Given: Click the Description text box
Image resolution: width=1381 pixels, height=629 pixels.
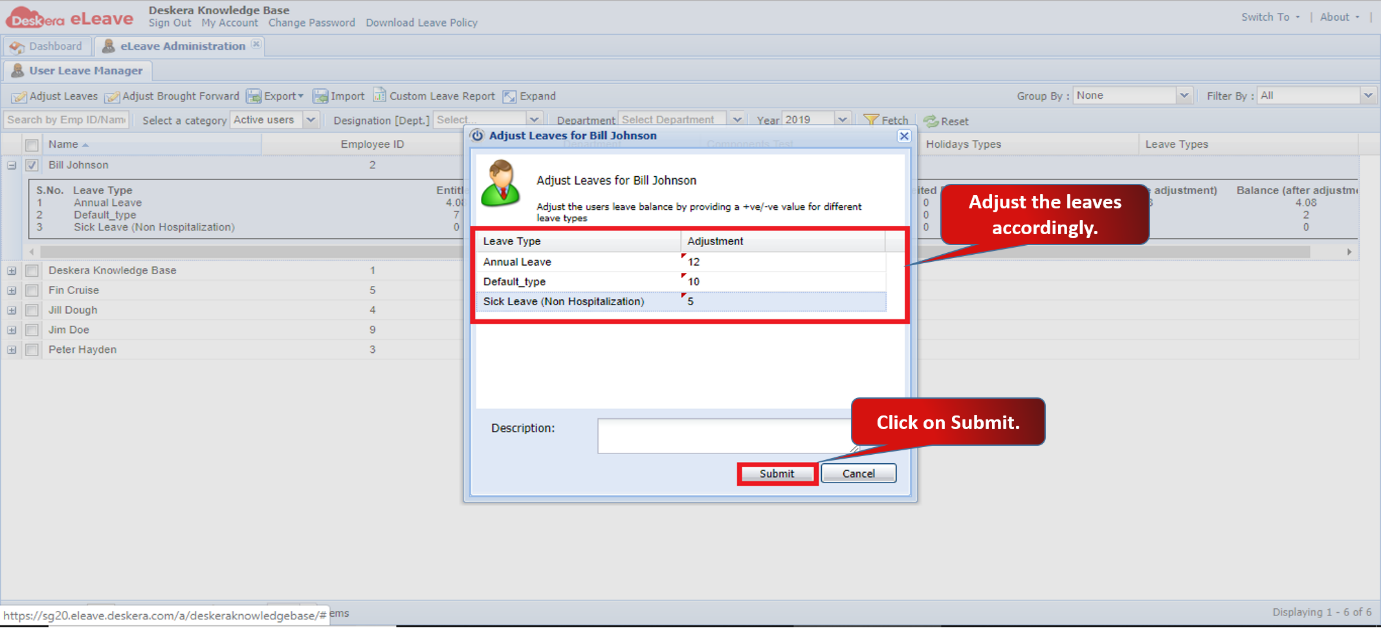Looking at the screenshot, I should (728, 436).
